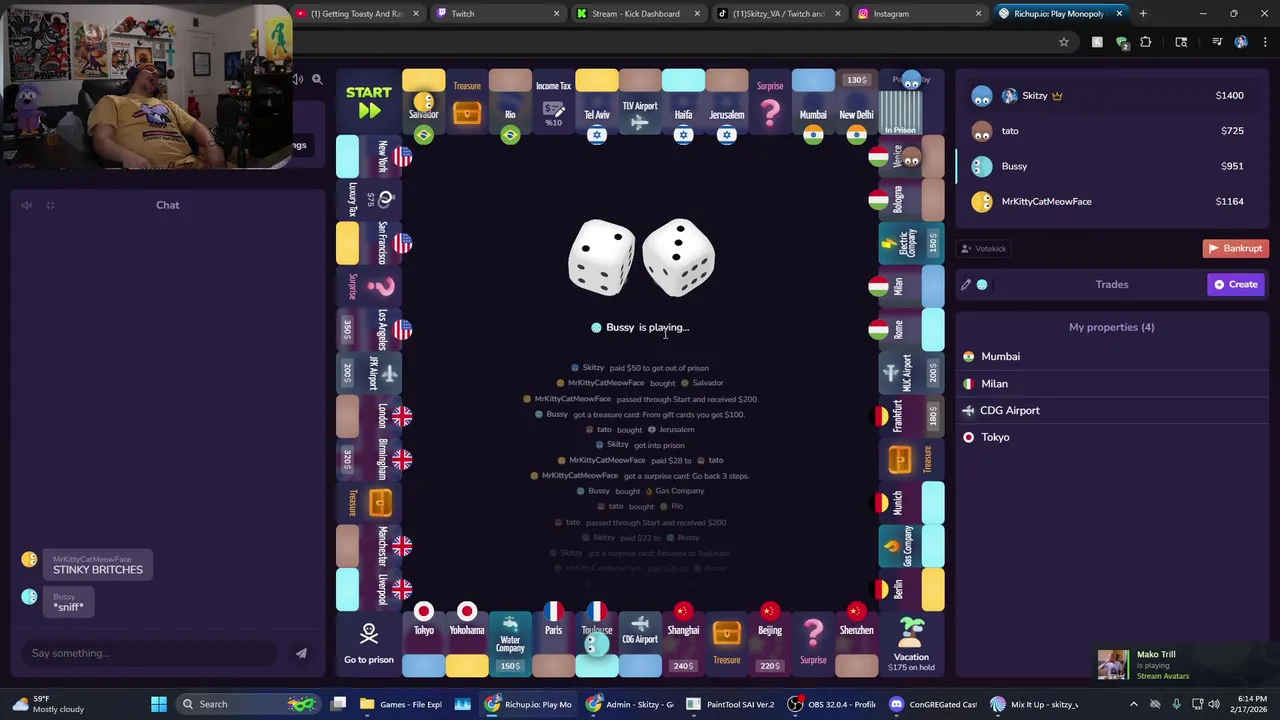Show hidden system tray icons
Screen dimensions: 1280x720
pos(1133,704)
